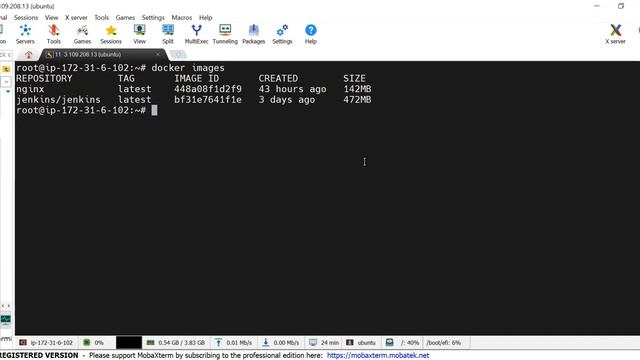The height and width of the screenshot is (360, 640).
Task: Click image ID 448a08f1d2f9
Action: (208, 89)
